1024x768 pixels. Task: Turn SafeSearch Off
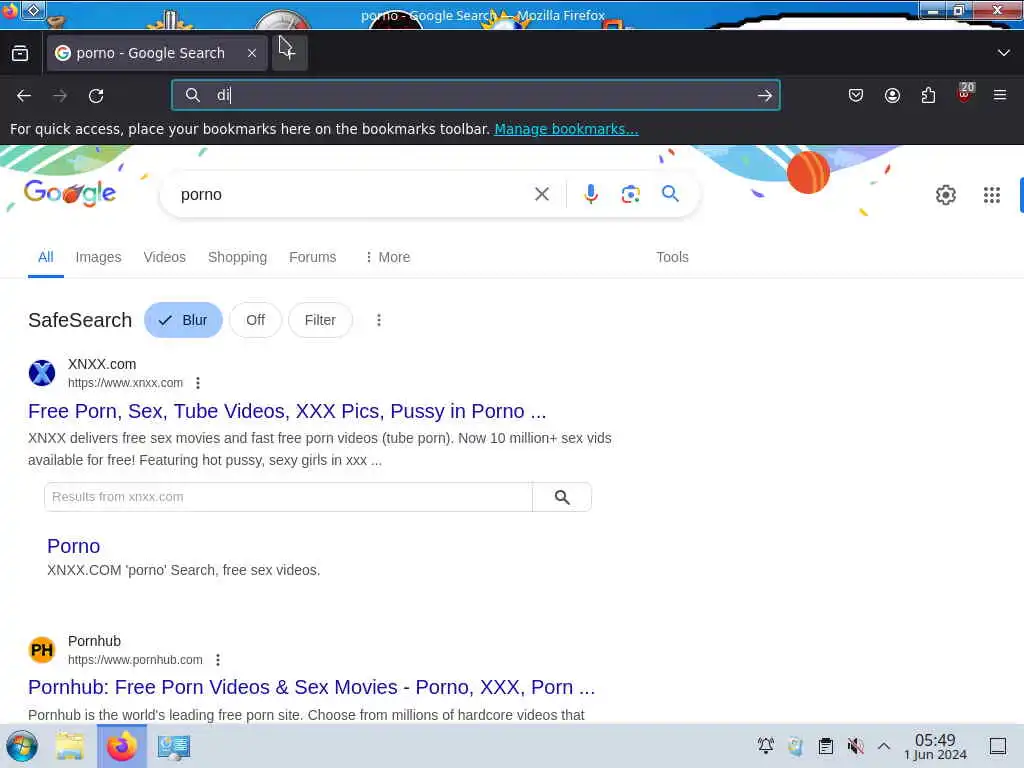255,320
